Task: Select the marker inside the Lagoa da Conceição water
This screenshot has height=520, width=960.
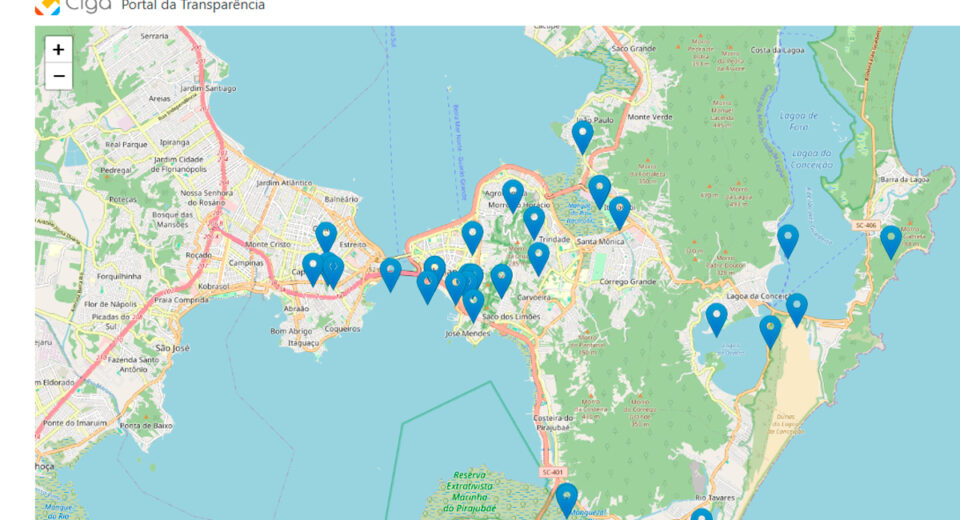Action: [x=788, y=241]
